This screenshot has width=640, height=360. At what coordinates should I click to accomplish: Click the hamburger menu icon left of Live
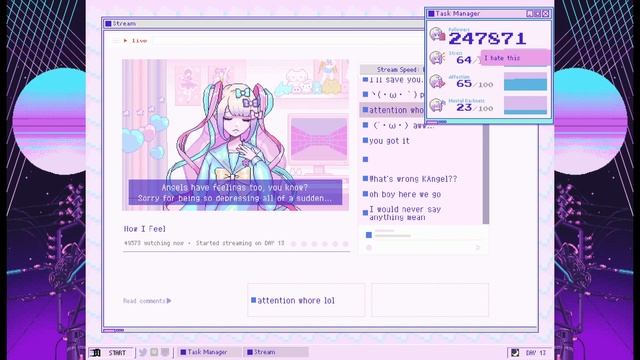pos(116,41)
